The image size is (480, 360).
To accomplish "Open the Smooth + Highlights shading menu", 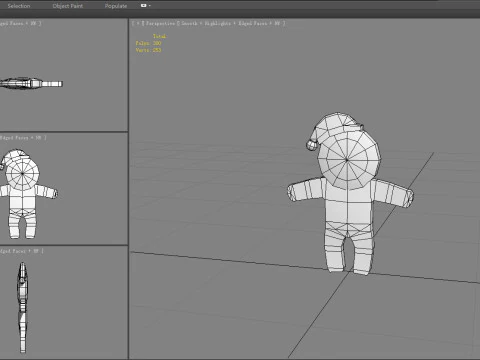I will pyautogui.click(x=206, y=23).
